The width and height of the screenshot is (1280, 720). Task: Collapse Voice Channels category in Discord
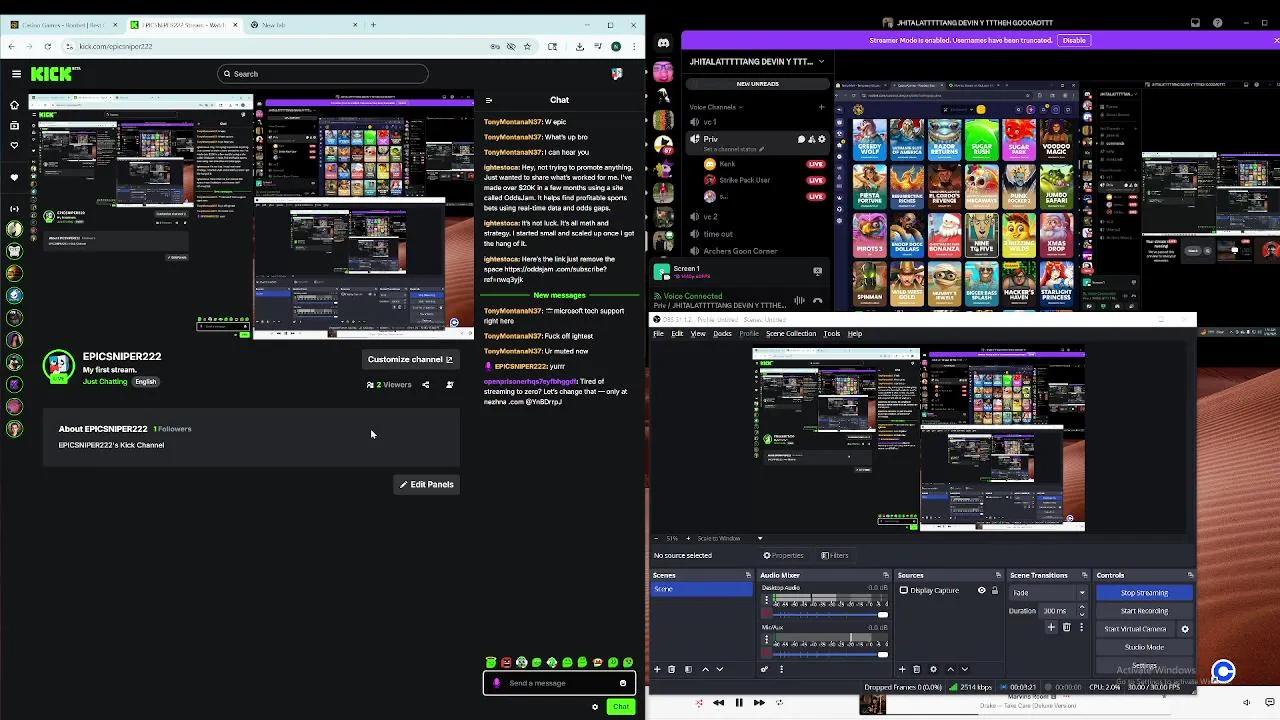click(715, 107)
